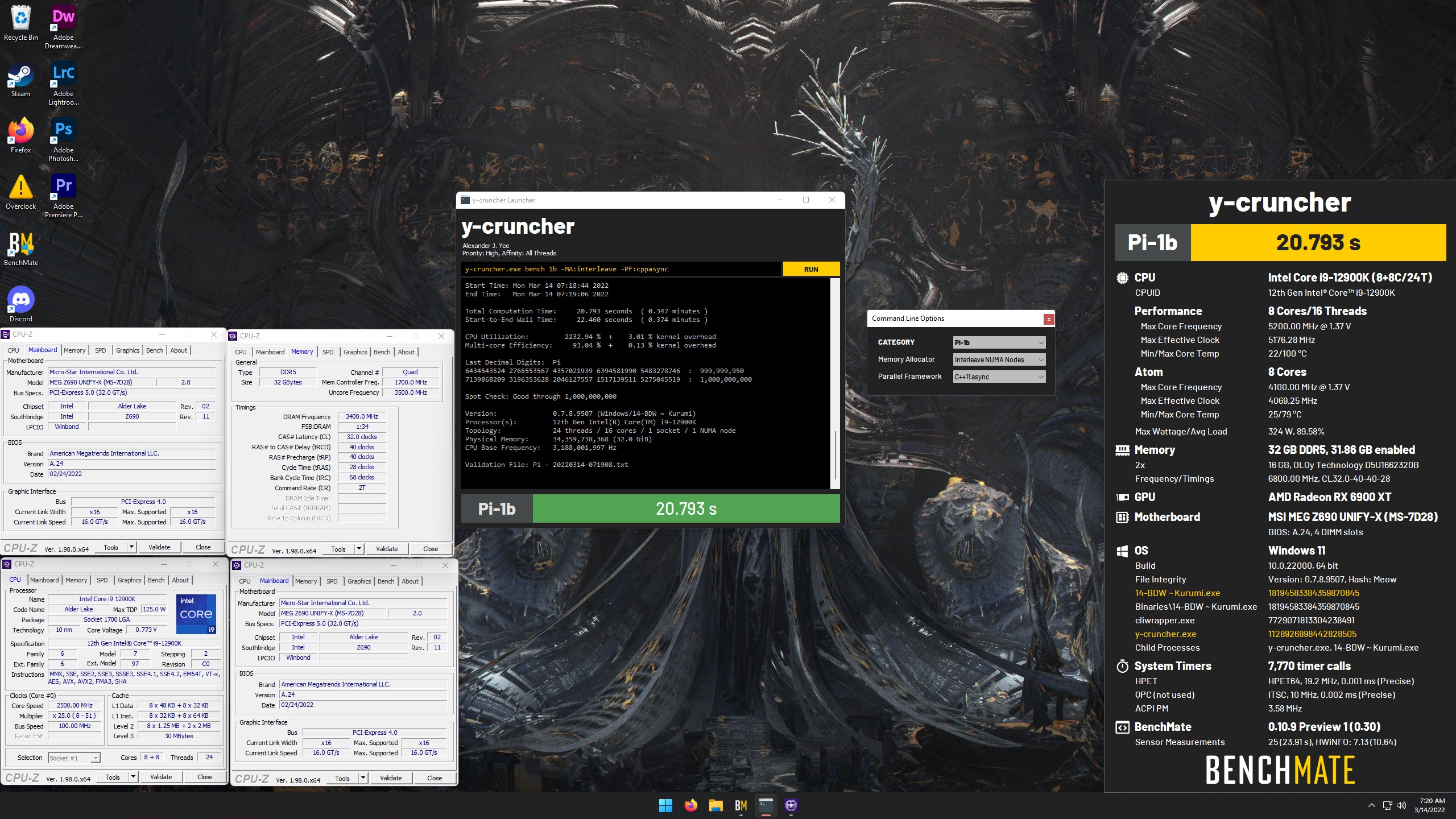Click the Core Speed 2500.00 MHz value
The width and height of the screenshot is (1456, 819).
(x=75, y=705)
